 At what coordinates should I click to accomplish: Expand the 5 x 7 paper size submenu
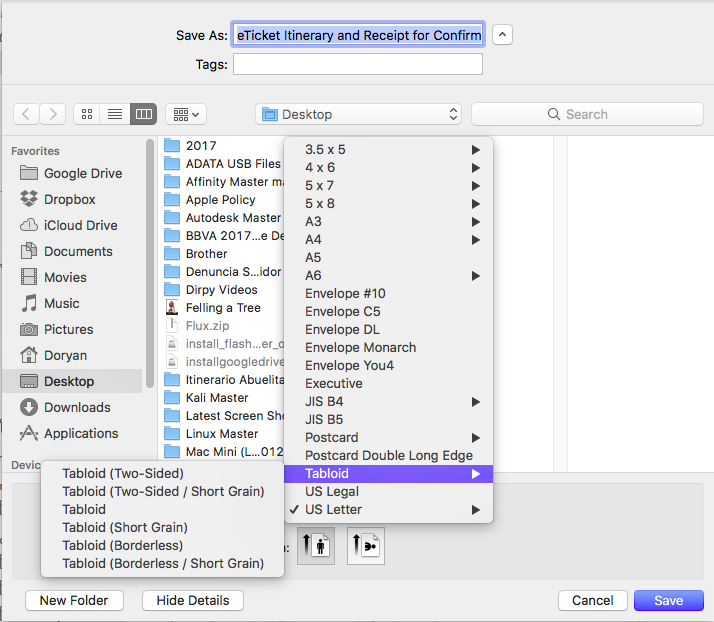[x=388, y=185]
